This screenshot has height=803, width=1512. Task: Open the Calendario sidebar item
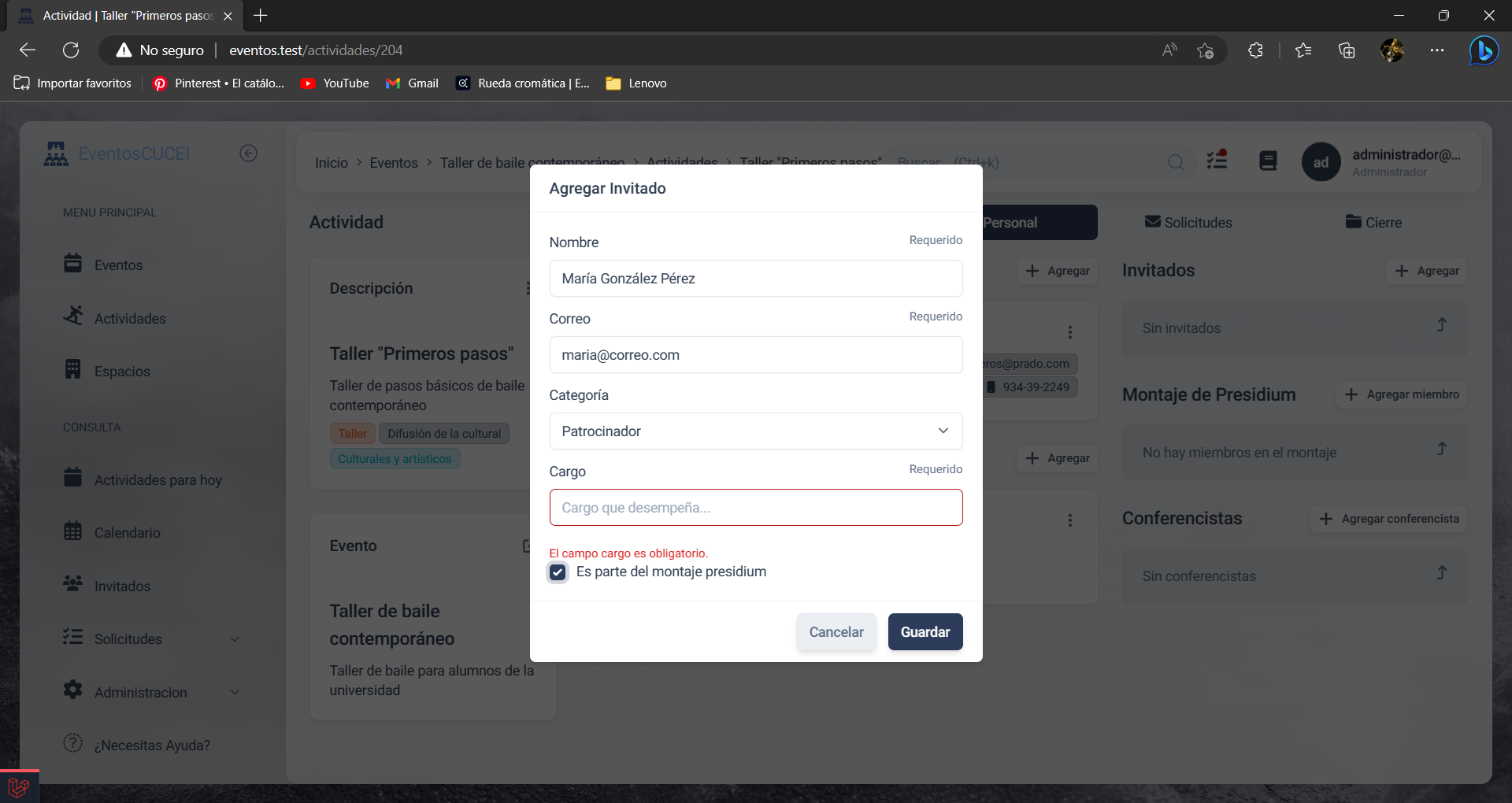pyautogui.click(x=127, y=533)
